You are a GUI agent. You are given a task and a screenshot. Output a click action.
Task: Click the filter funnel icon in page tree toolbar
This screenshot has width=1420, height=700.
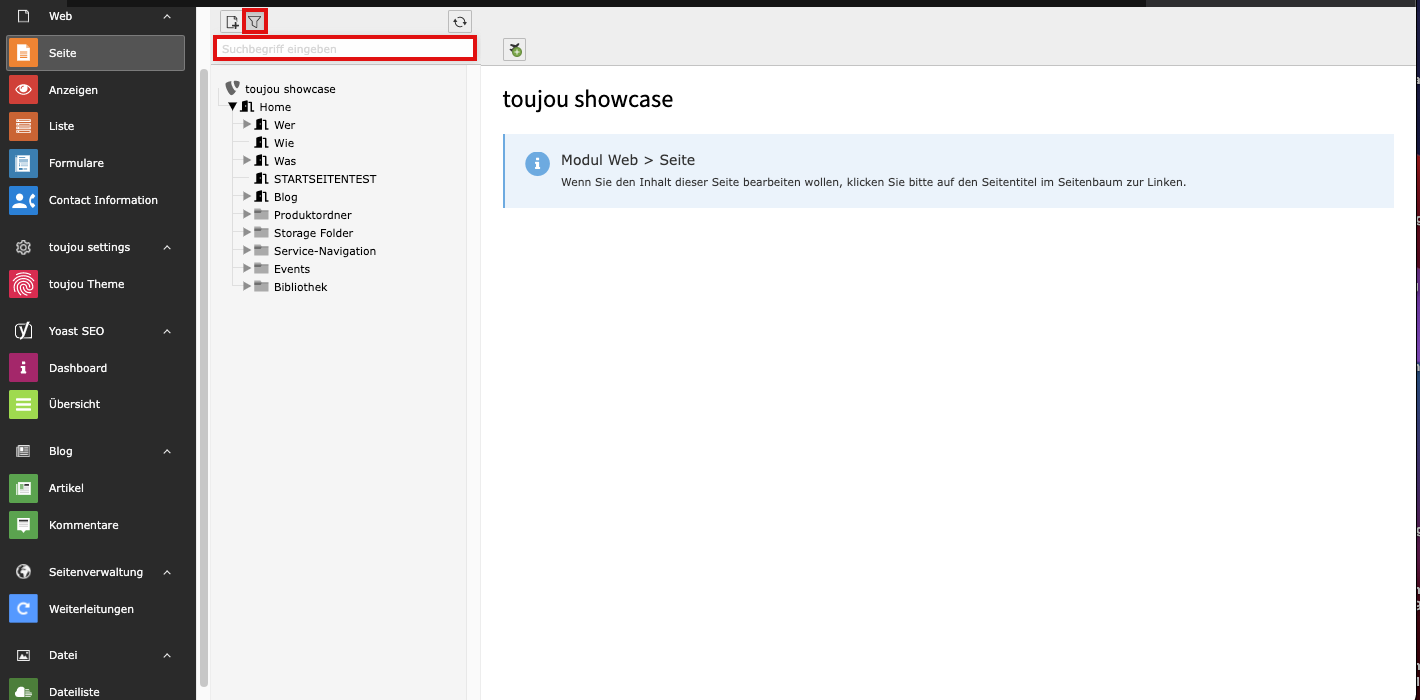255,22
